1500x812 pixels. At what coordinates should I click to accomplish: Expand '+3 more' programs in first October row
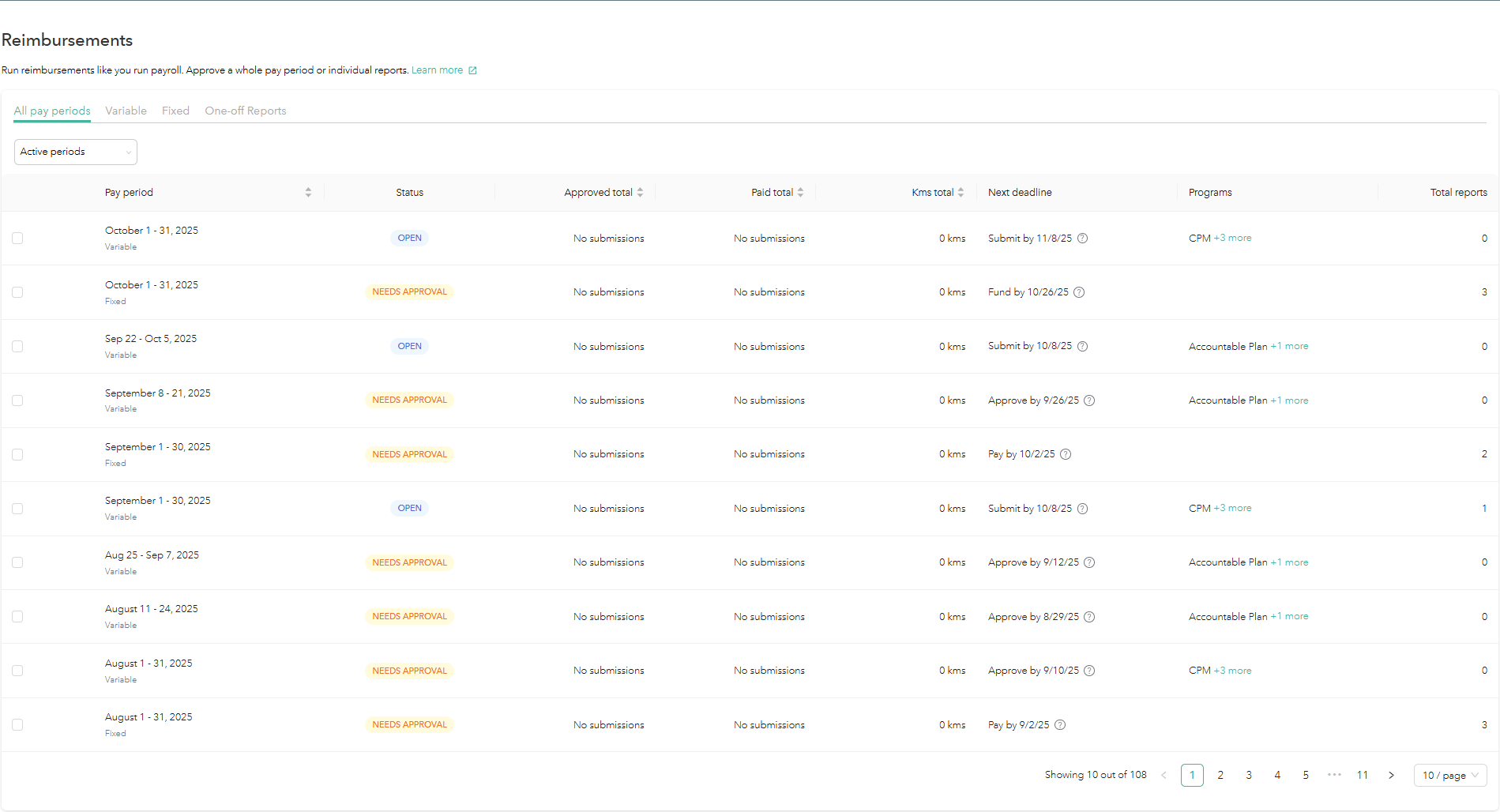pos(1232,239)
